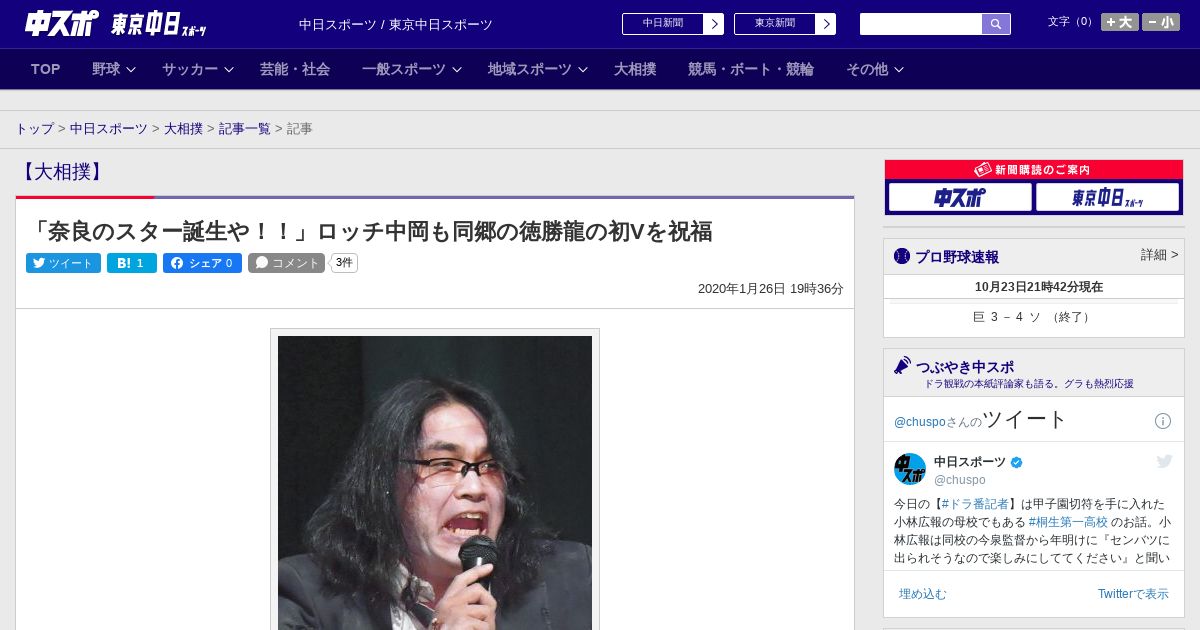Click the search magnifier button
The image size is (1200, 630).
tap(996, 24)
